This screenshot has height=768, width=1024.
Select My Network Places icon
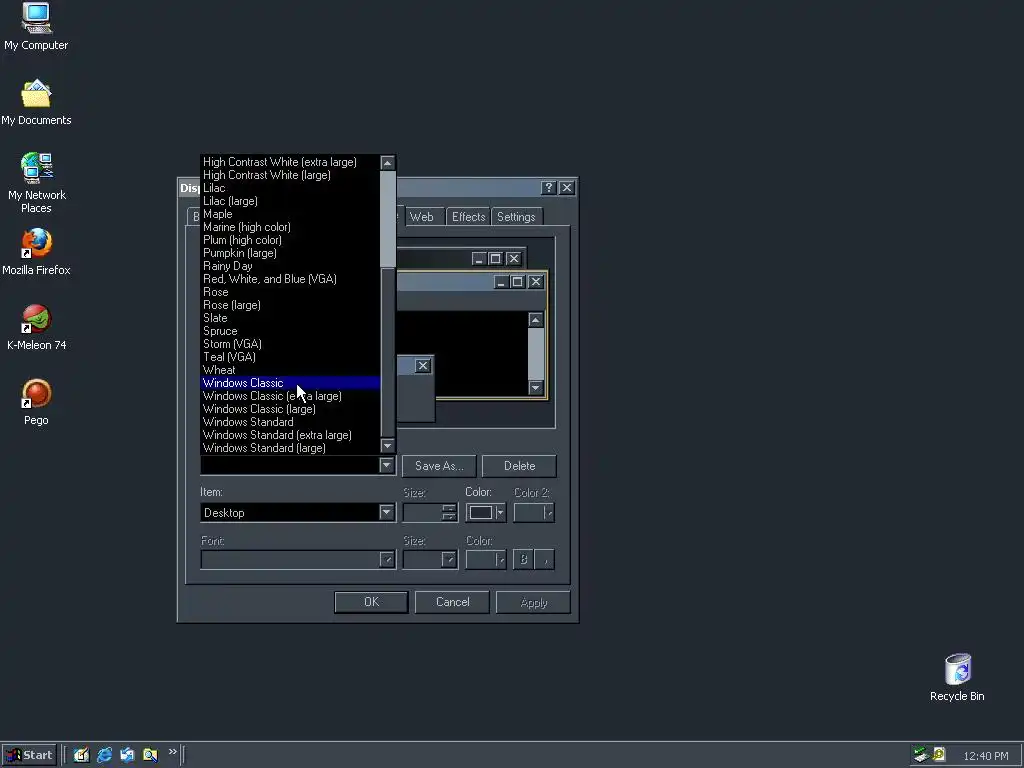36,182
